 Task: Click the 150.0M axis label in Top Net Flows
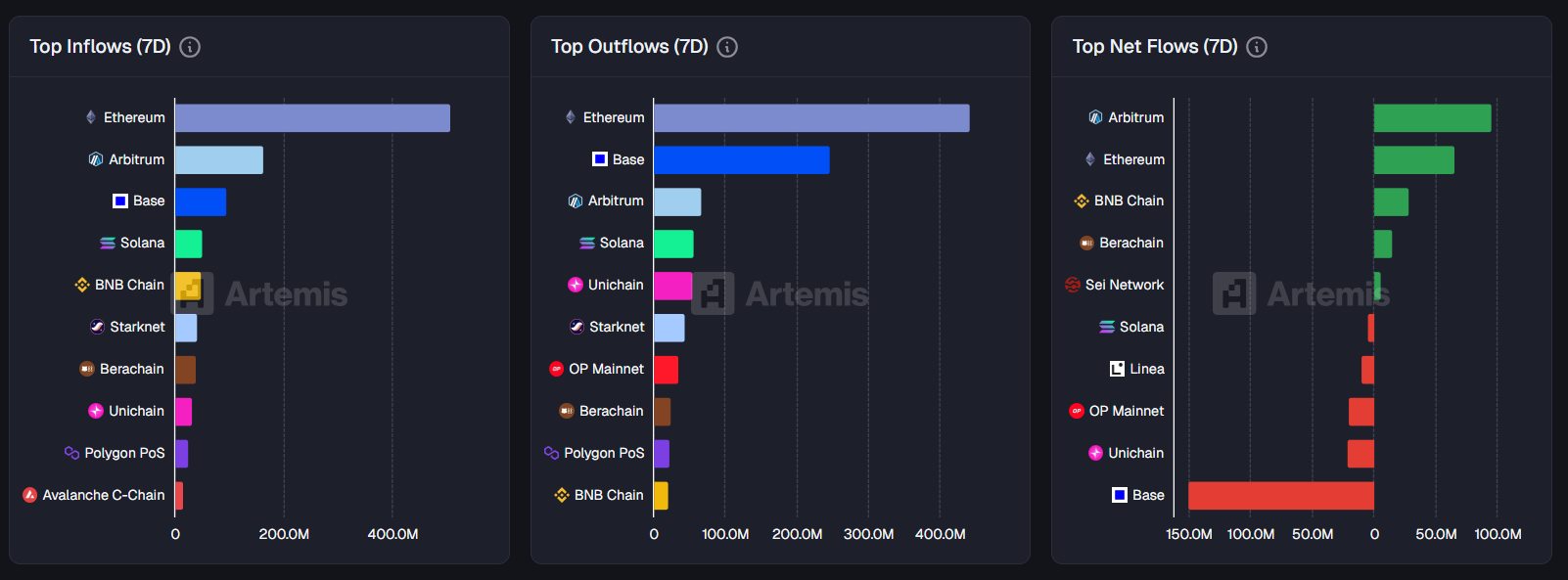1189,534
